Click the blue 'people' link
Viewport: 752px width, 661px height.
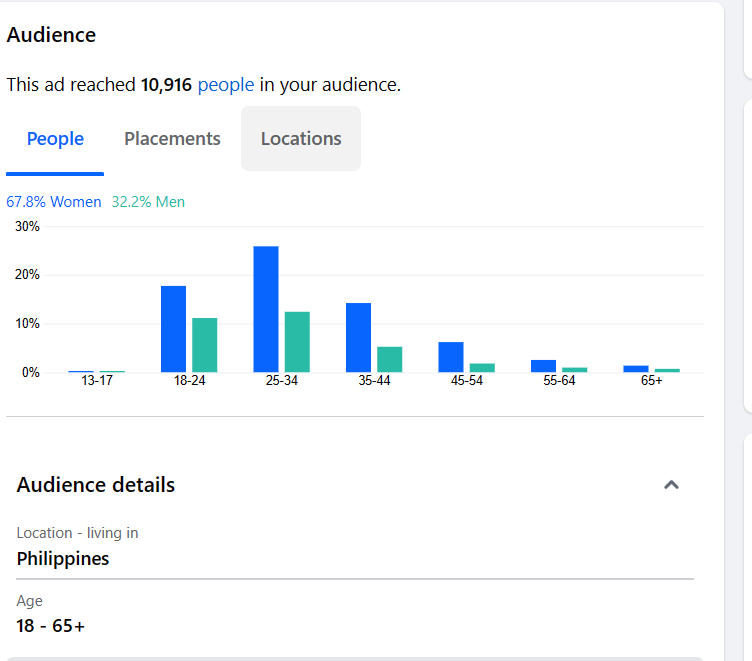click(x=226, y=85)
